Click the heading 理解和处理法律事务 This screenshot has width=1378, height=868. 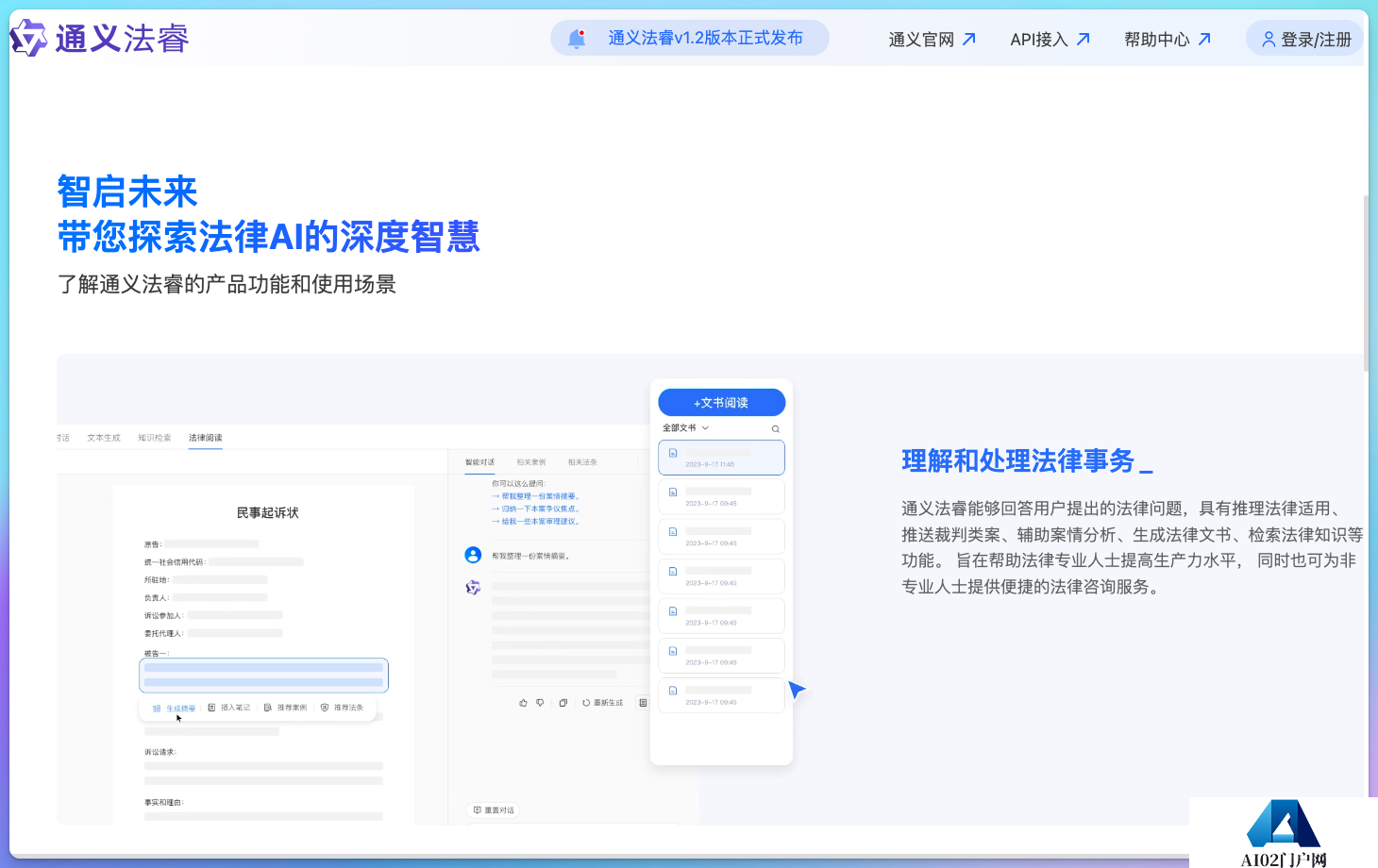click(1017, 460)
